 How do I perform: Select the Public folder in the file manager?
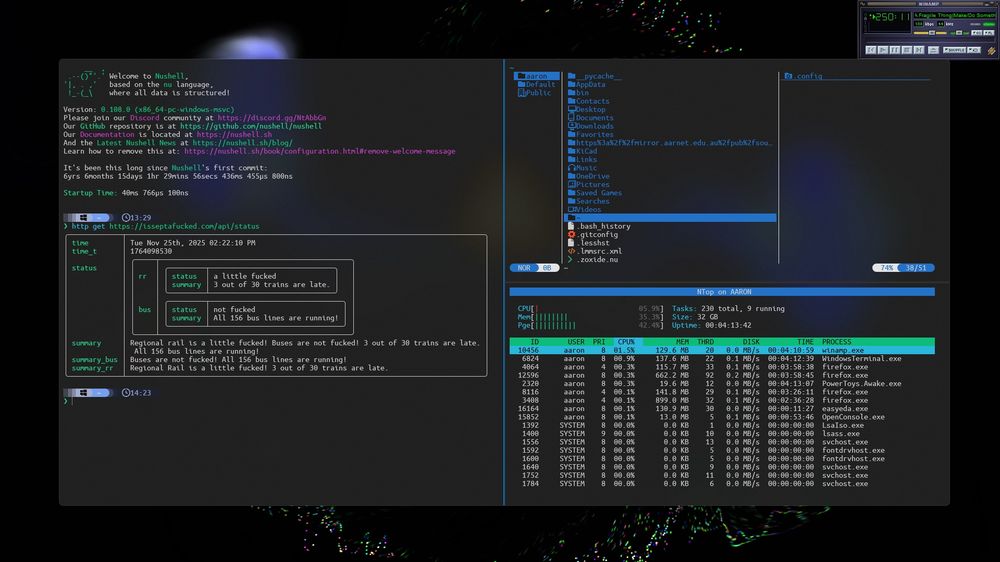534,92
